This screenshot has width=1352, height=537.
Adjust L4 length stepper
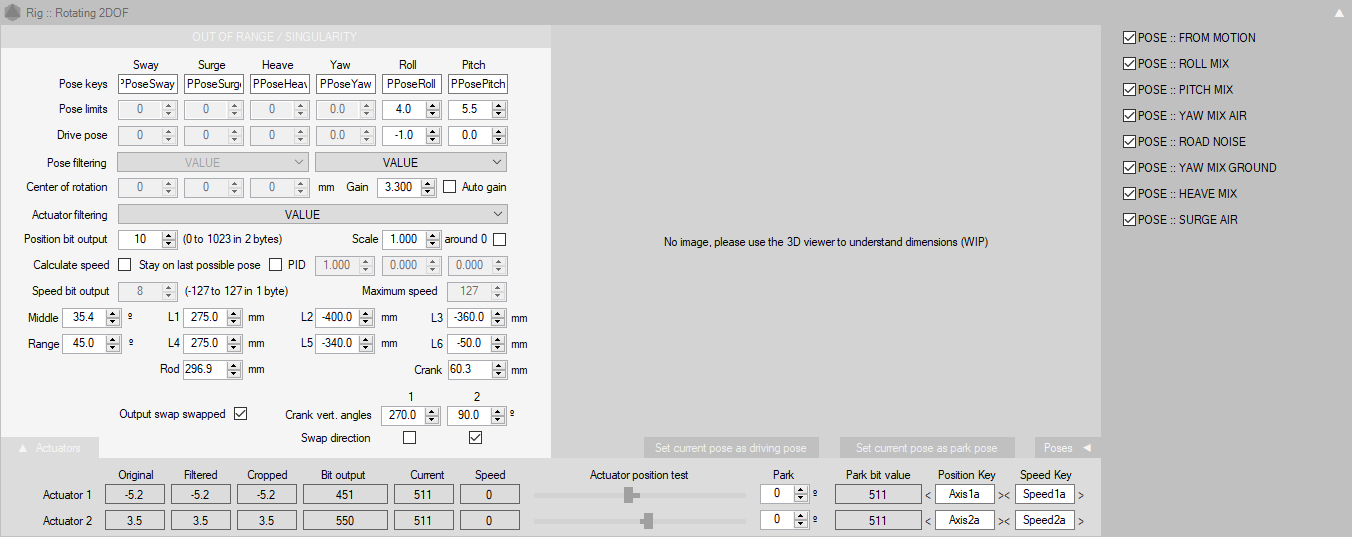(234, 343)
